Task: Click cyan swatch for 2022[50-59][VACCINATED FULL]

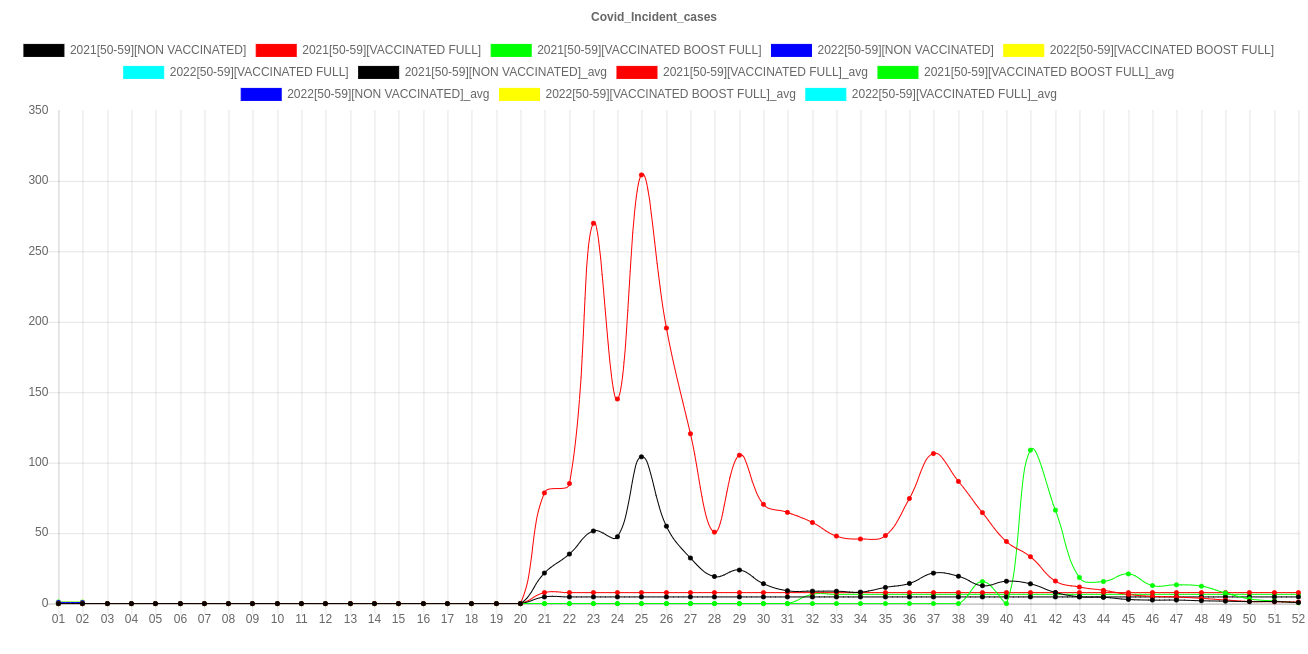Action: [x=144, y=72]
